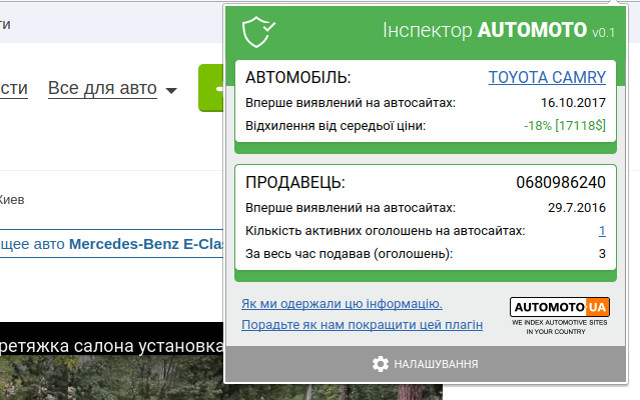
Task: Click the "Інспектор AUTOMOTO" title text
Action: pos(485,30)
